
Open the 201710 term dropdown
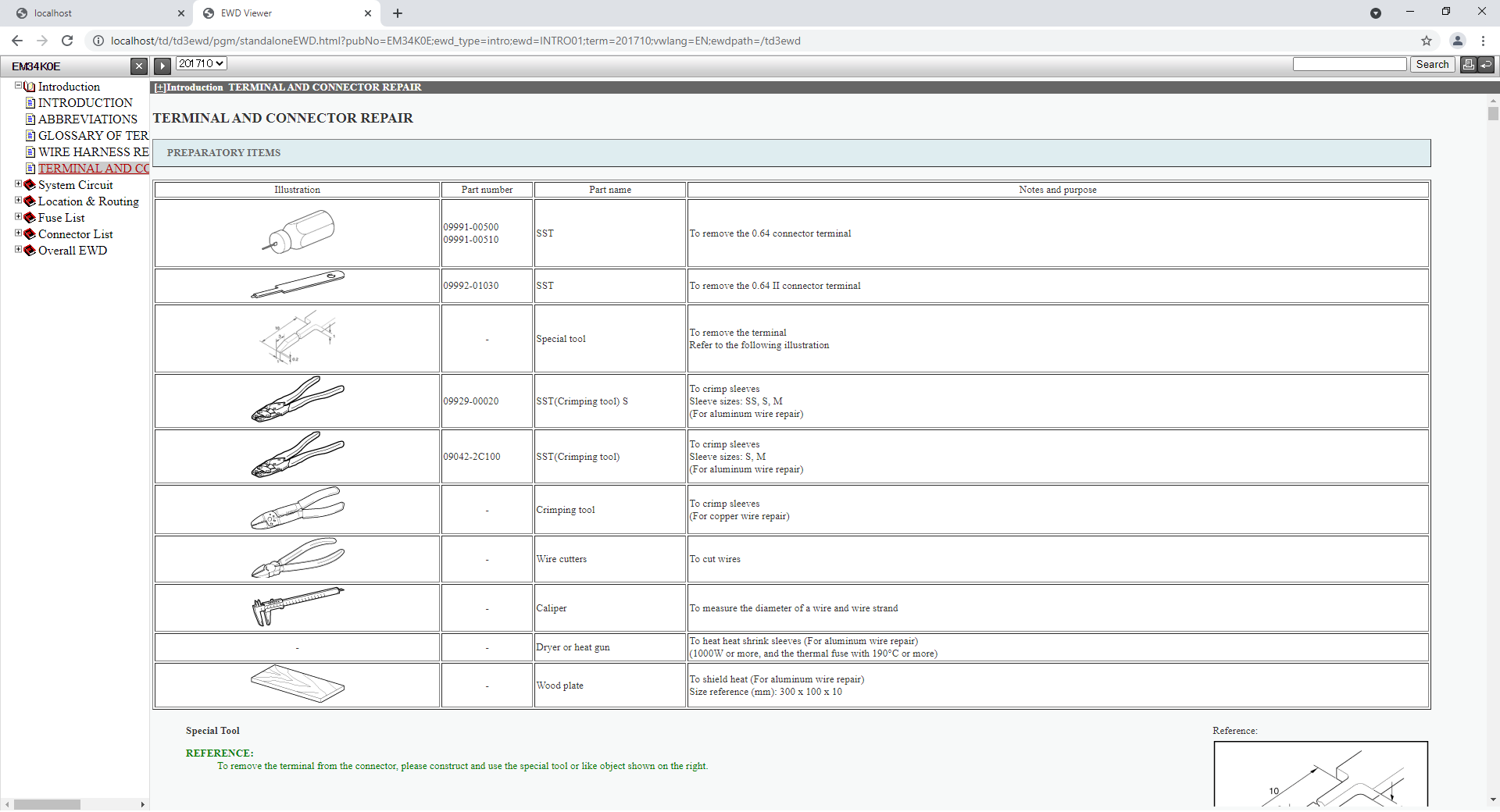[x=201, y=64]
